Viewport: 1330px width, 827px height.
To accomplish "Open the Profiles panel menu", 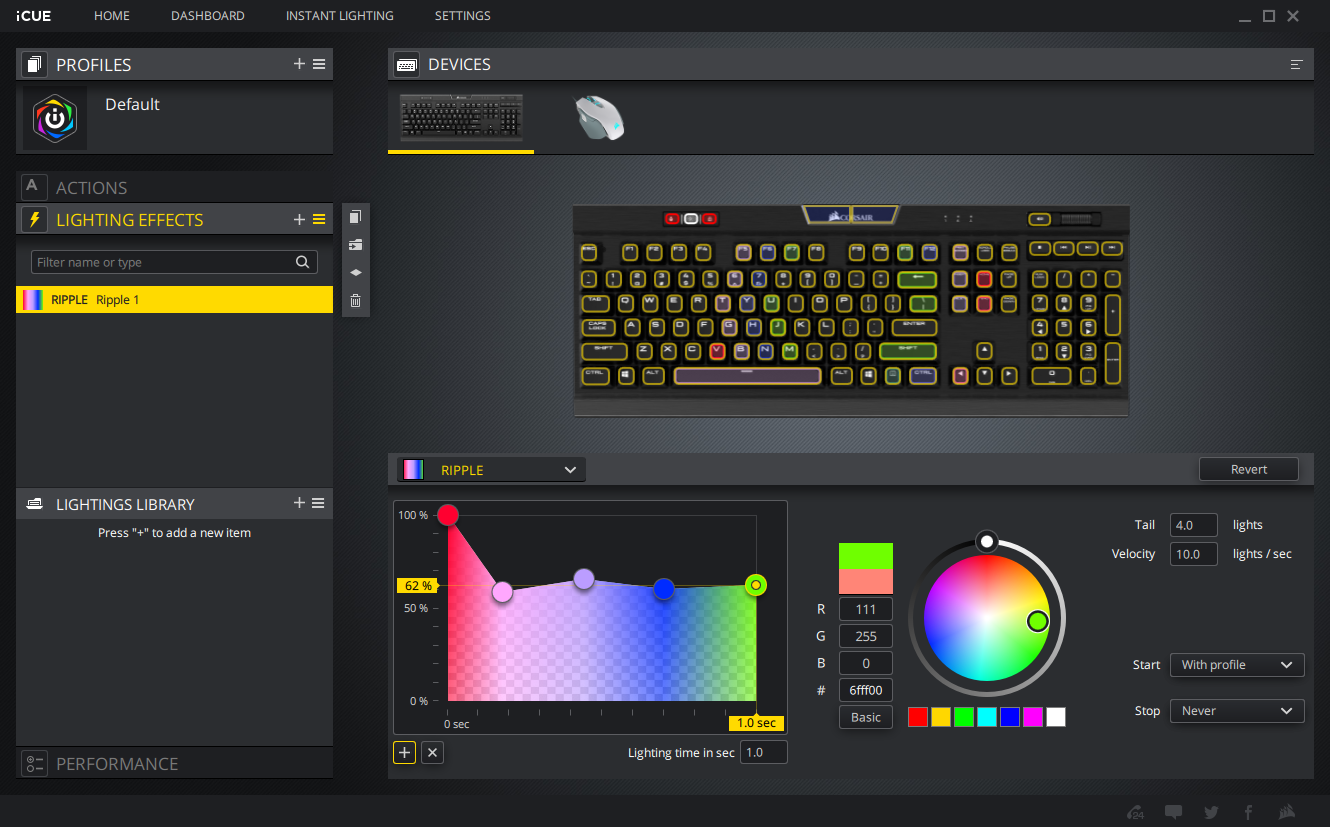I will pyautogui.click(x=319, y=64).
